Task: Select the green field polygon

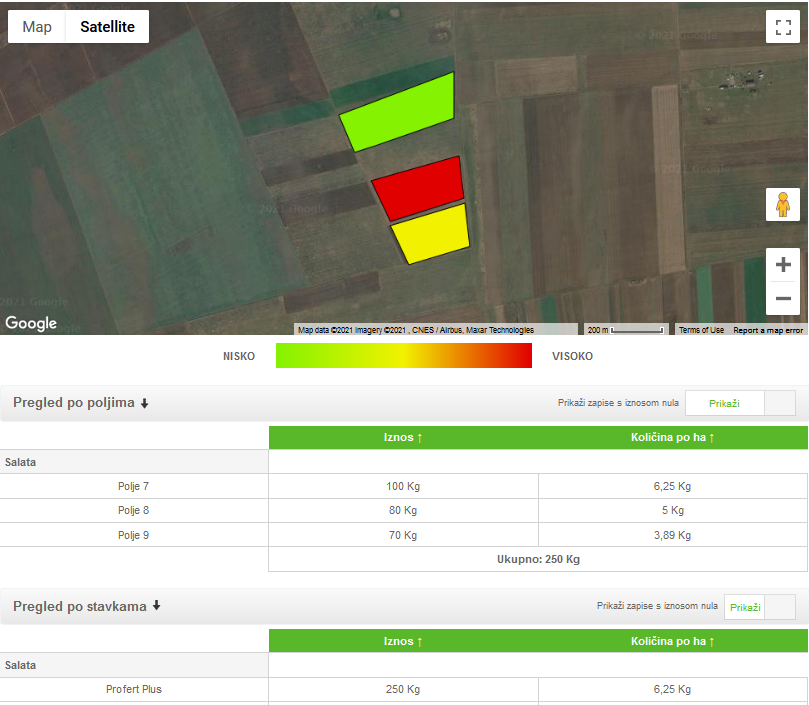Action: [x=400, y=112]
